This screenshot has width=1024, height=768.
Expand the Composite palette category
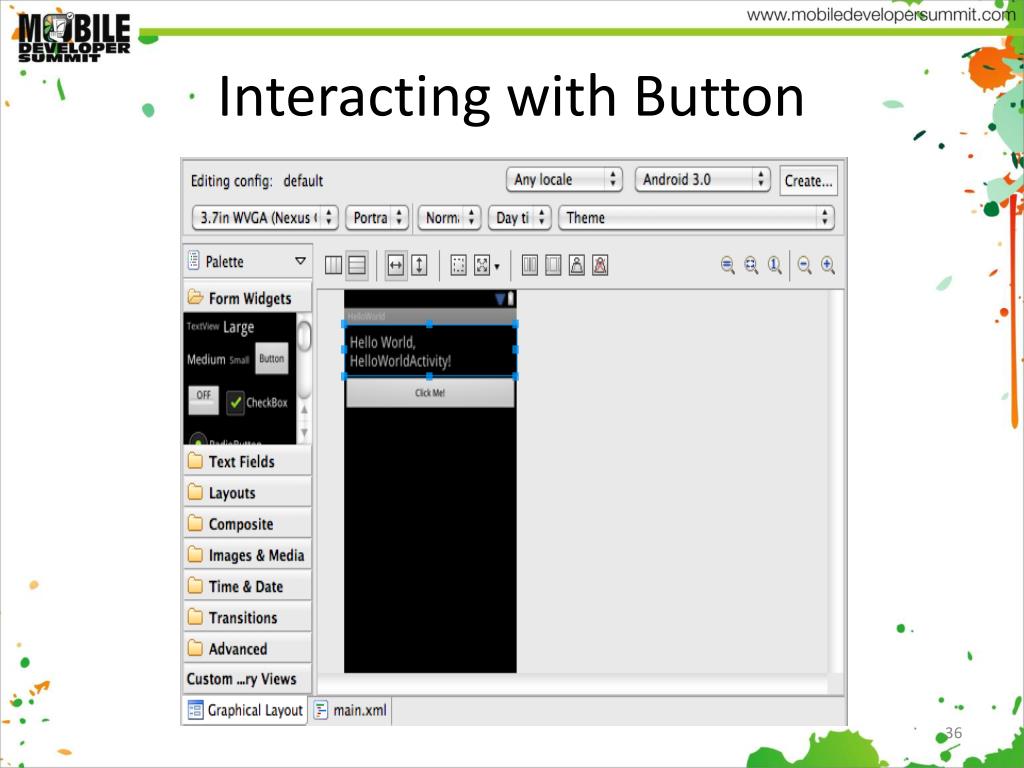[x=248, y=524]
